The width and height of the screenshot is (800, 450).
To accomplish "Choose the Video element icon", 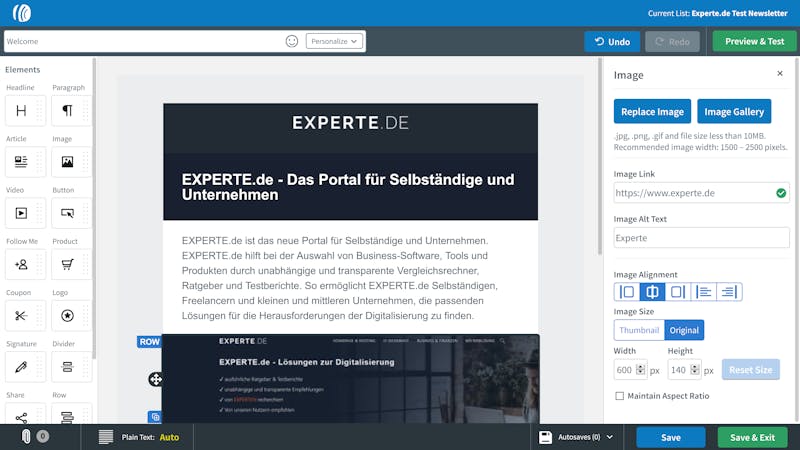I will [x=21, y=213].
